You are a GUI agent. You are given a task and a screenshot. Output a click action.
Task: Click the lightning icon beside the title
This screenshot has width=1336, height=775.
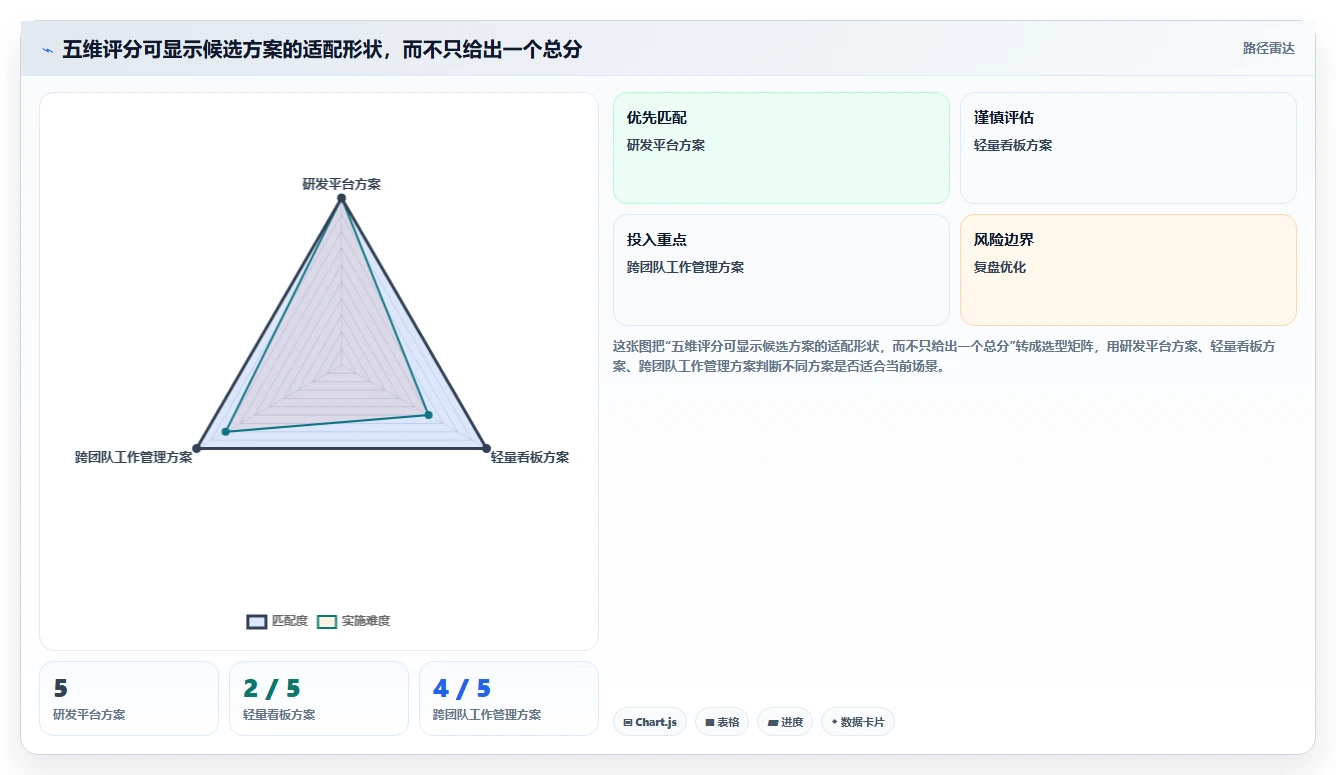47,50
